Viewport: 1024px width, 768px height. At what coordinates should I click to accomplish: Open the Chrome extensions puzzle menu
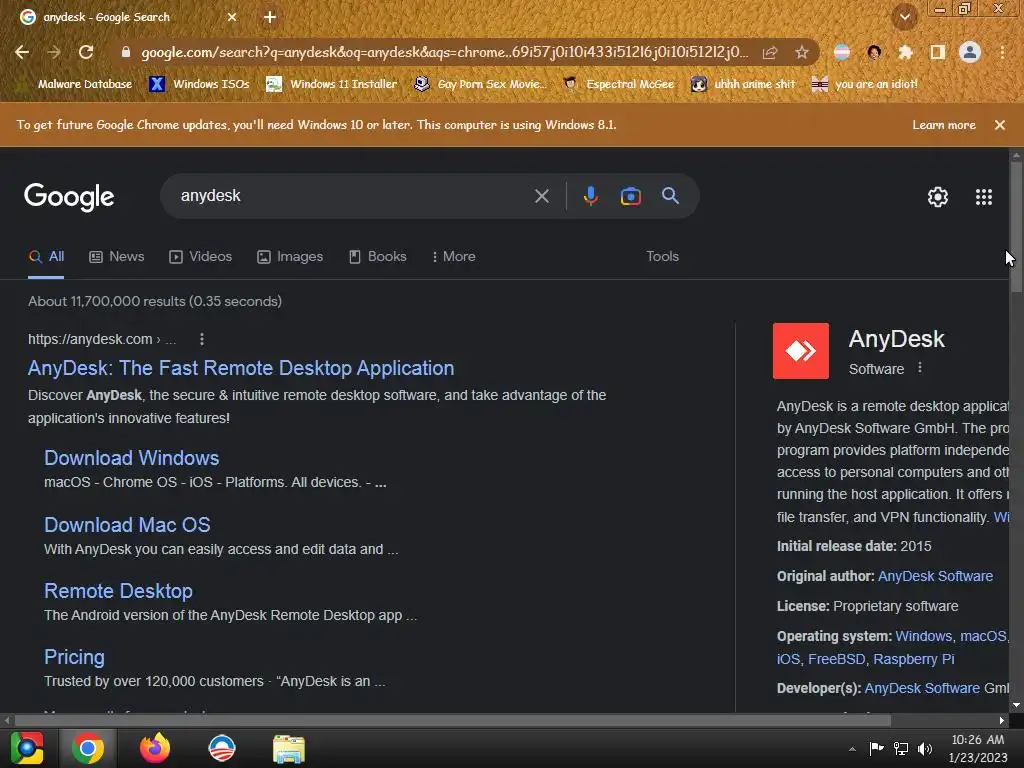tap(905, 52)
